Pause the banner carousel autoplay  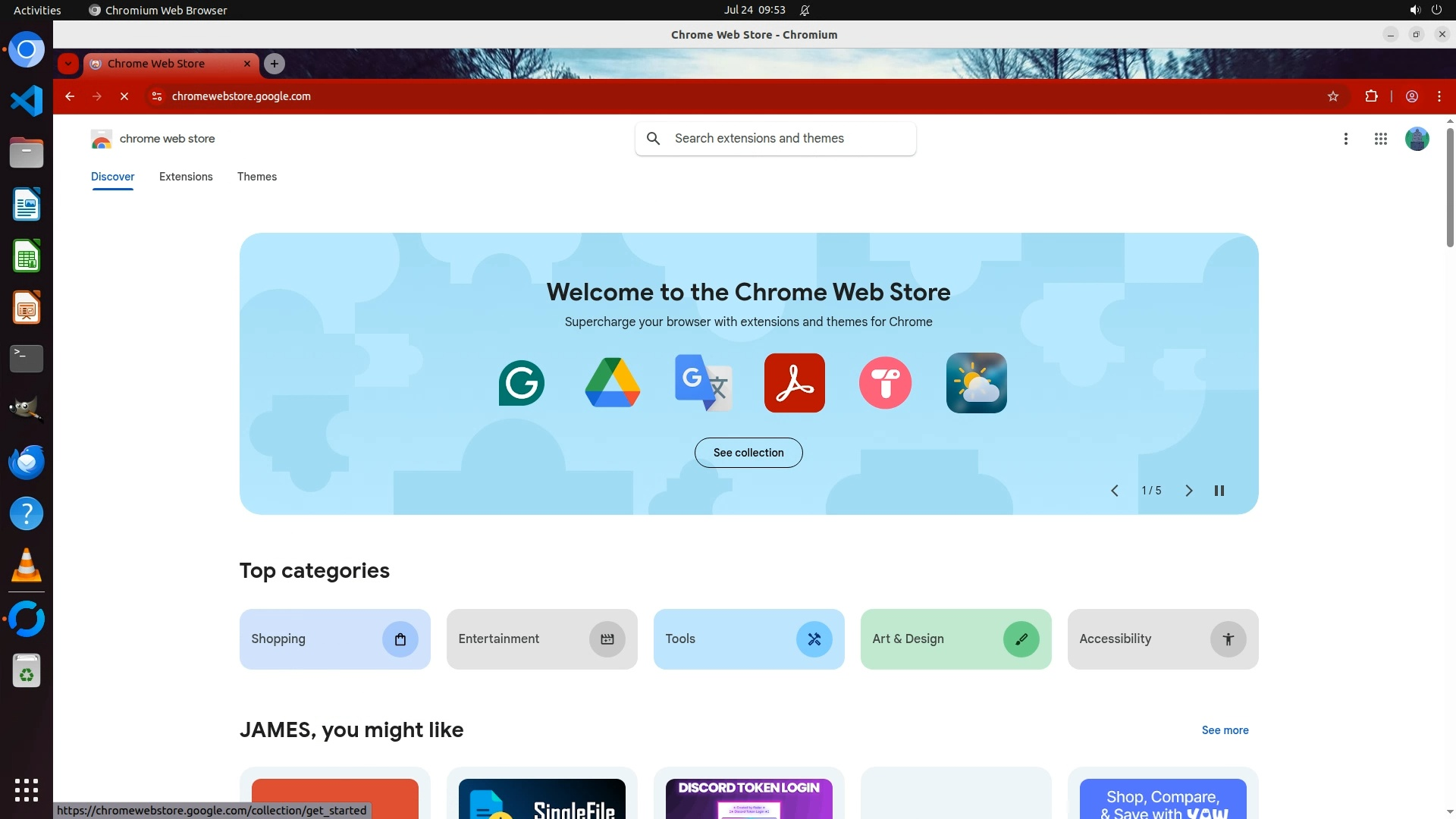point(1219,491)
